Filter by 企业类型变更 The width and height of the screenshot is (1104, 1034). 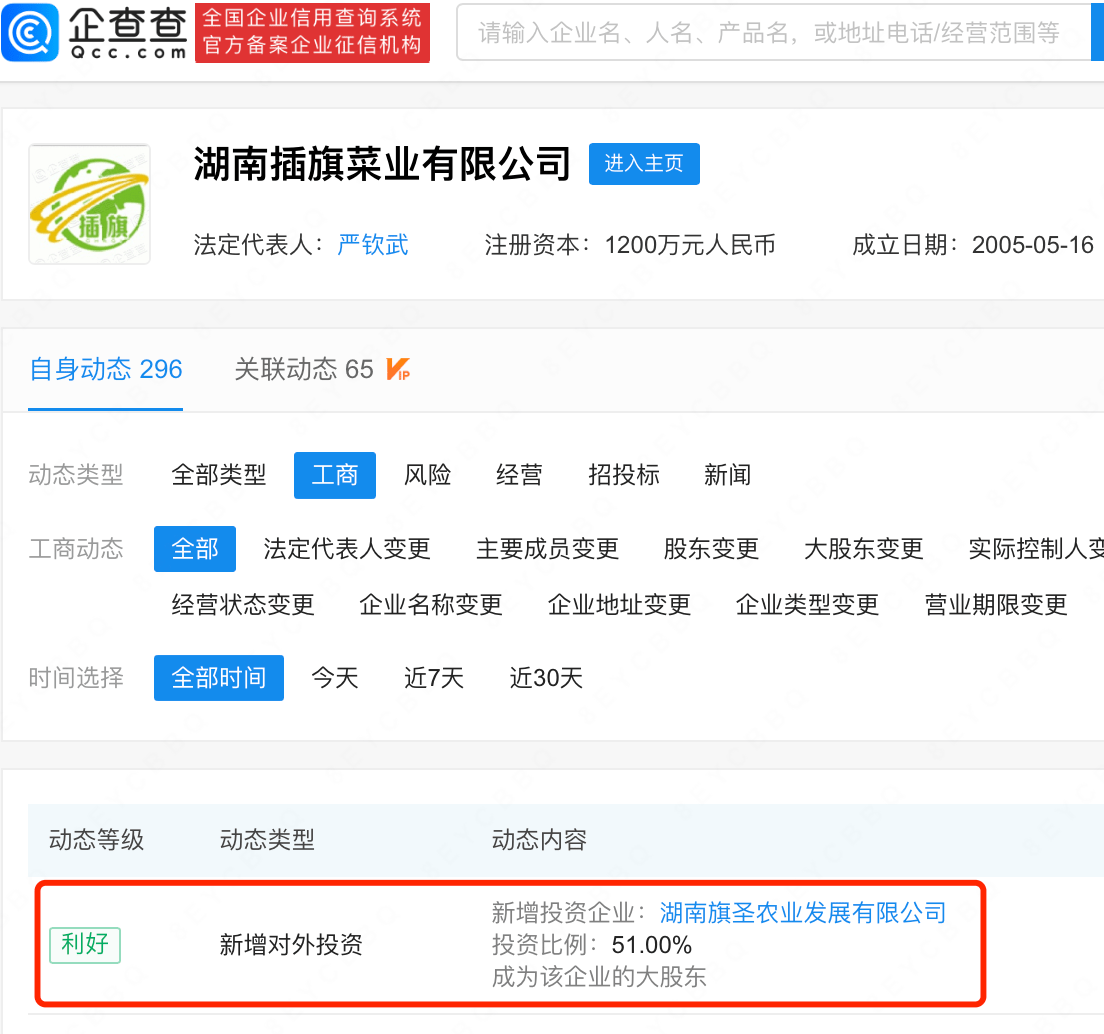(808, 605)
